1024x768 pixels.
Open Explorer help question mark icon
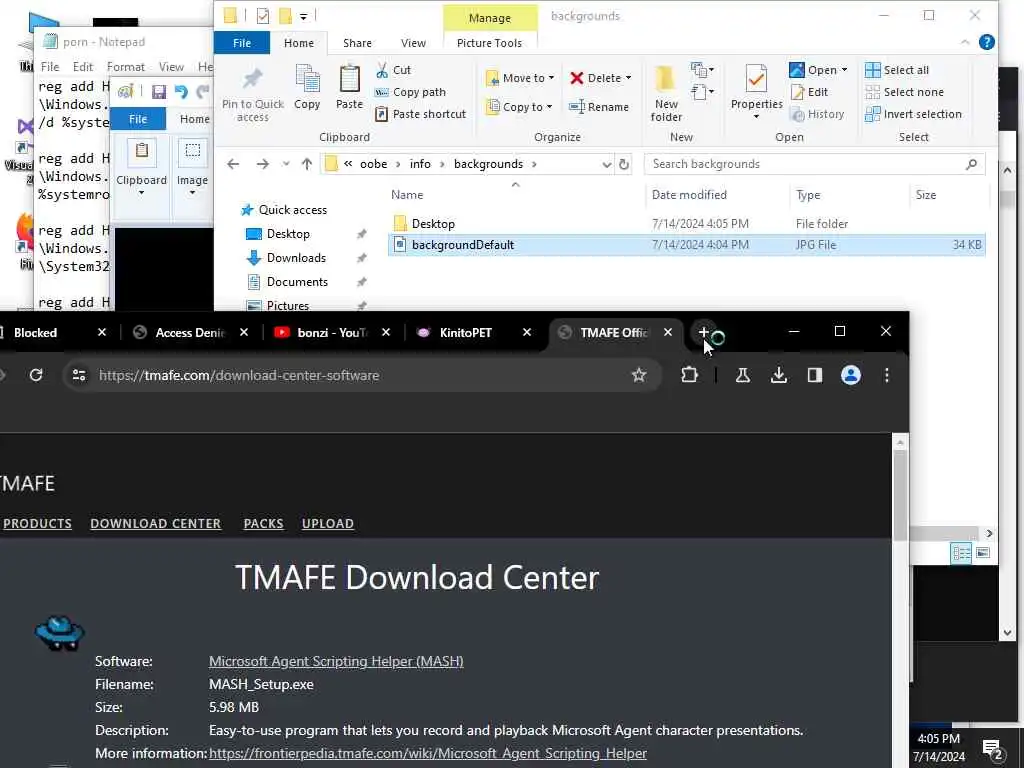pos(987,42)
